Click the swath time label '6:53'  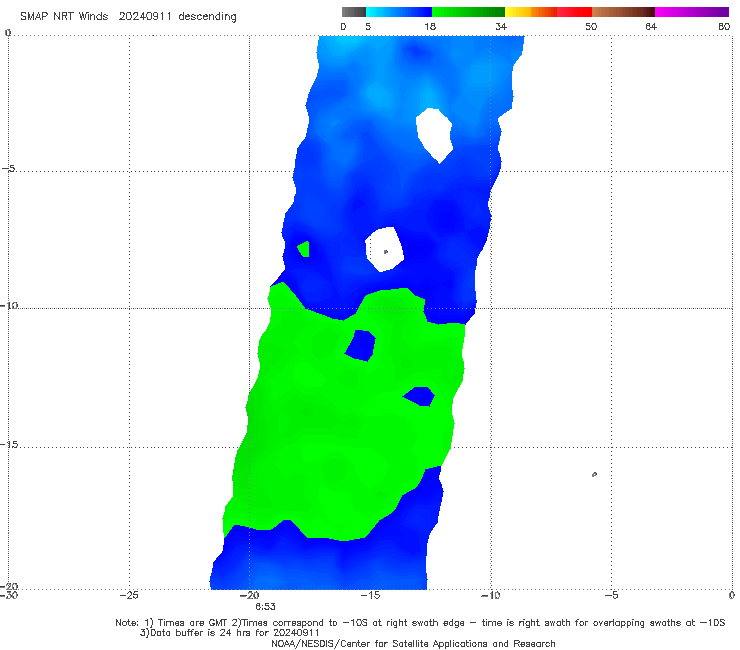click(x=265, y=607)
